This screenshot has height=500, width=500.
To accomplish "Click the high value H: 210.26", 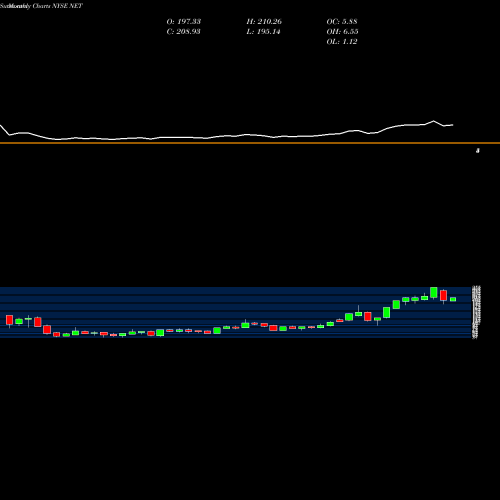I will coord(264,22).
